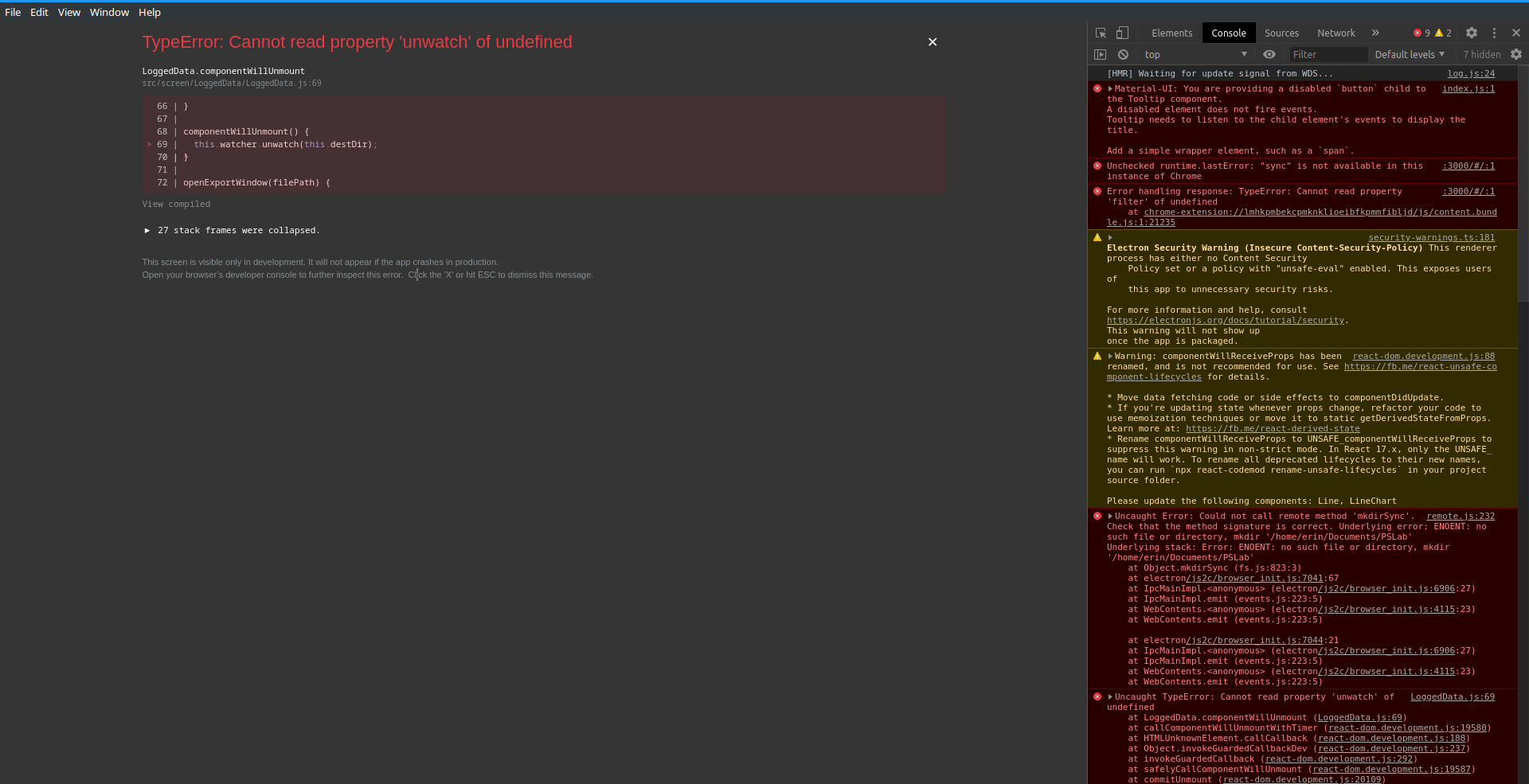1529x784 pixels.
Task: Clear the console with the ban icon
Action: coord(1123,55)
